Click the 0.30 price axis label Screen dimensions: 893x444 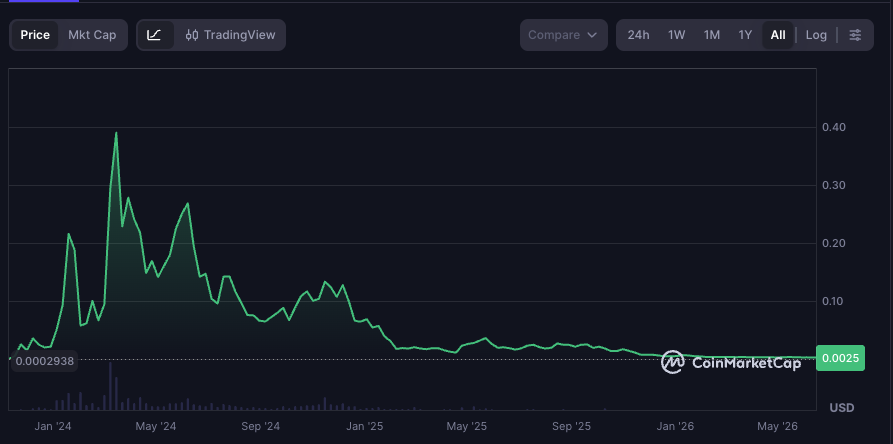click(834, 185)
